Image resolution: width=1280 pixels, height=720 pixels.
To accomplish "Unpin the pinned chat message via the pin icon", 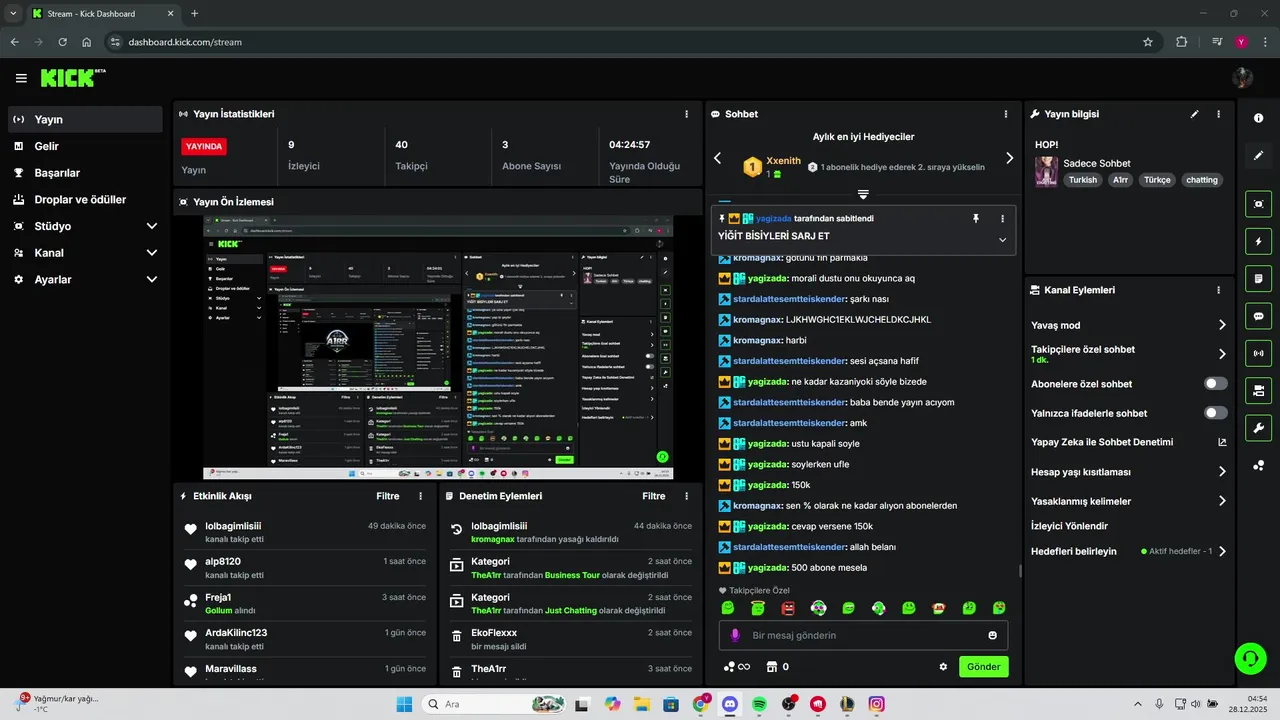I will coord(976,218).
